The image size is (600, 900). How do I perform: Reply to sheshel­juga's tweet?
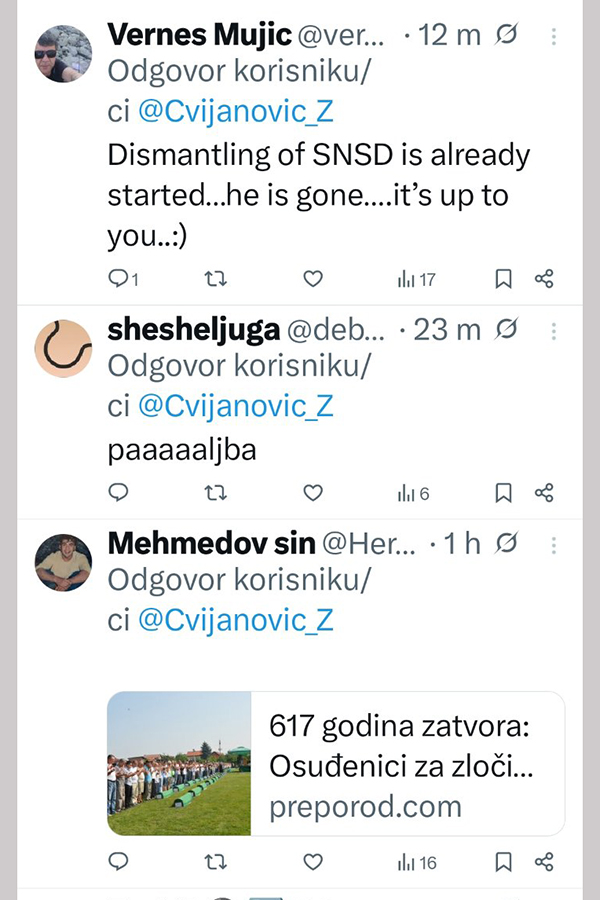pos(119,493)
